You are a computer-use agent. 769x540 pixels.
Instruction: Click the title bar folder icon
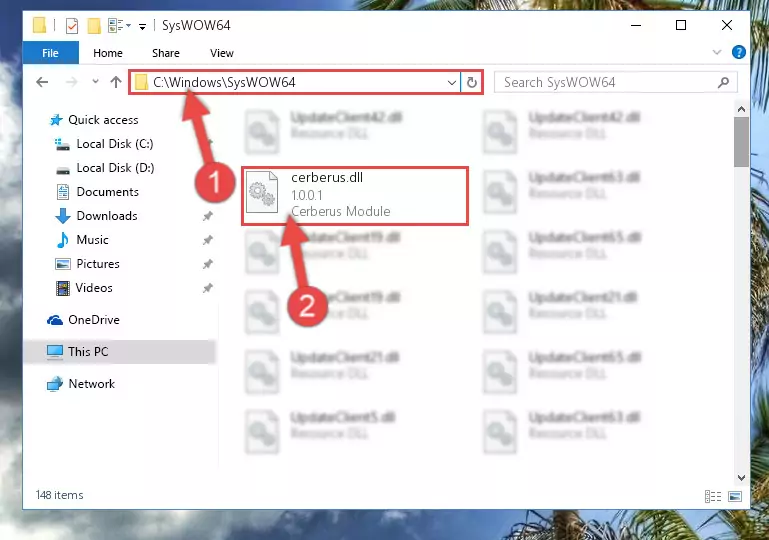pos(40,25)
